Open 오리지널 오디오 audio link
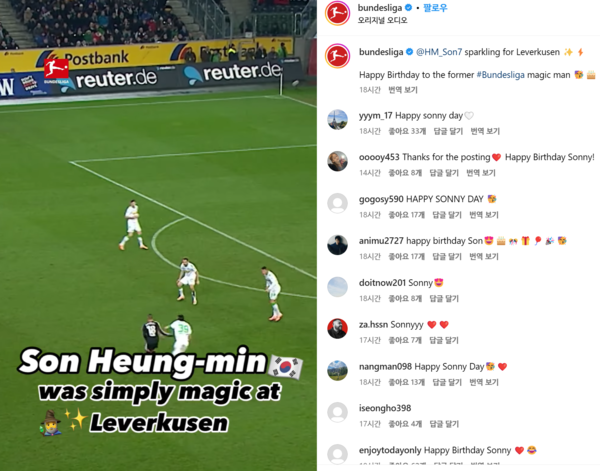The width and height of the screenshot is (600, 471). (382, 20)
